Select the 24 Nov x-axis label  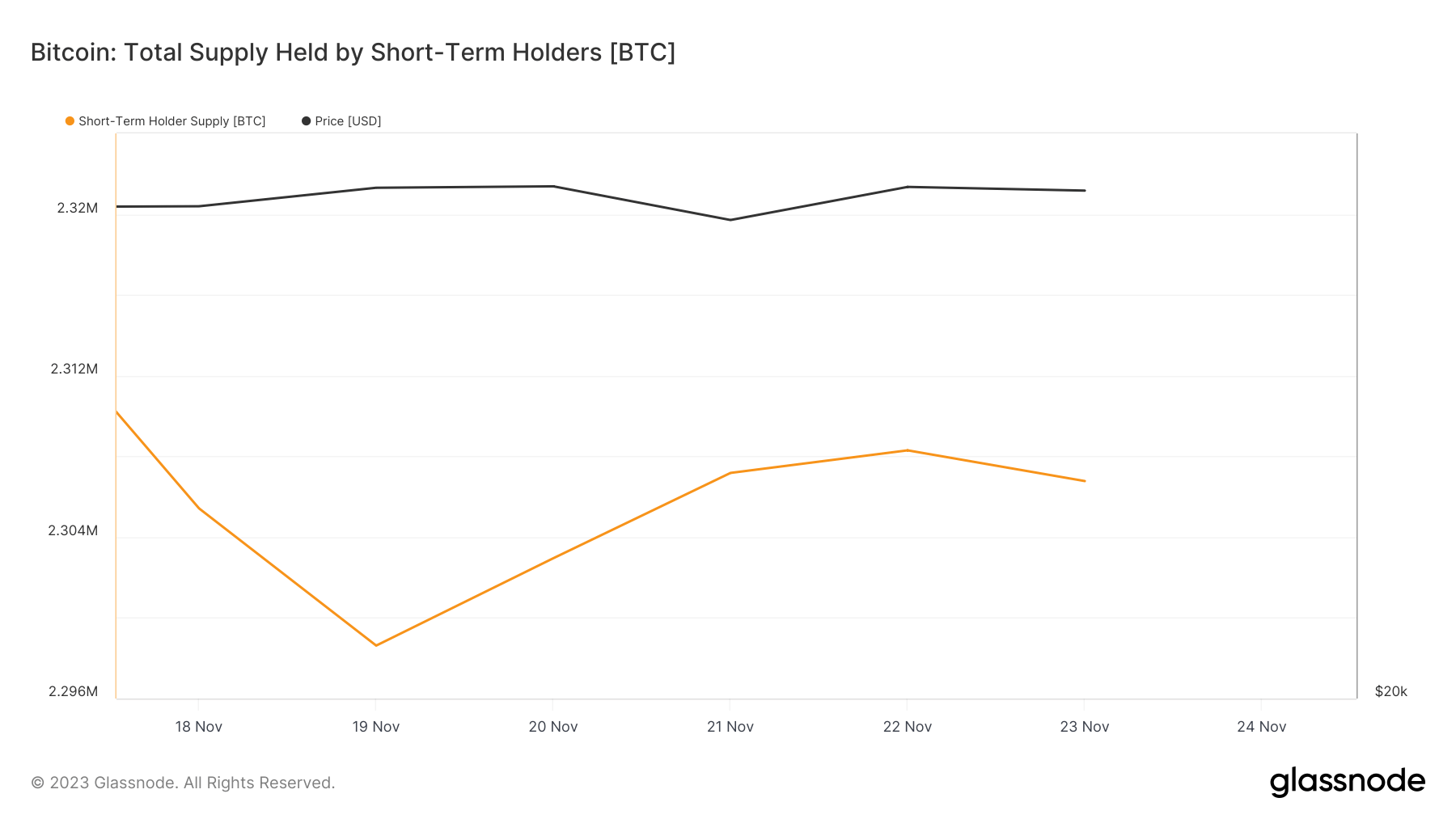point(1261,727)
